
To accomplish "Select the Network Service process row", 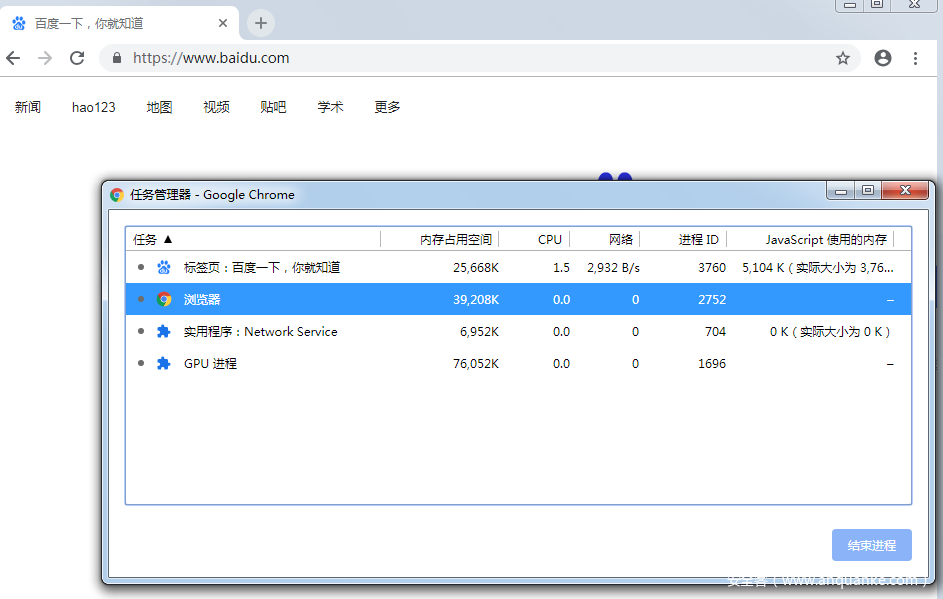I will pyautogui.click(x=260, y=332).
